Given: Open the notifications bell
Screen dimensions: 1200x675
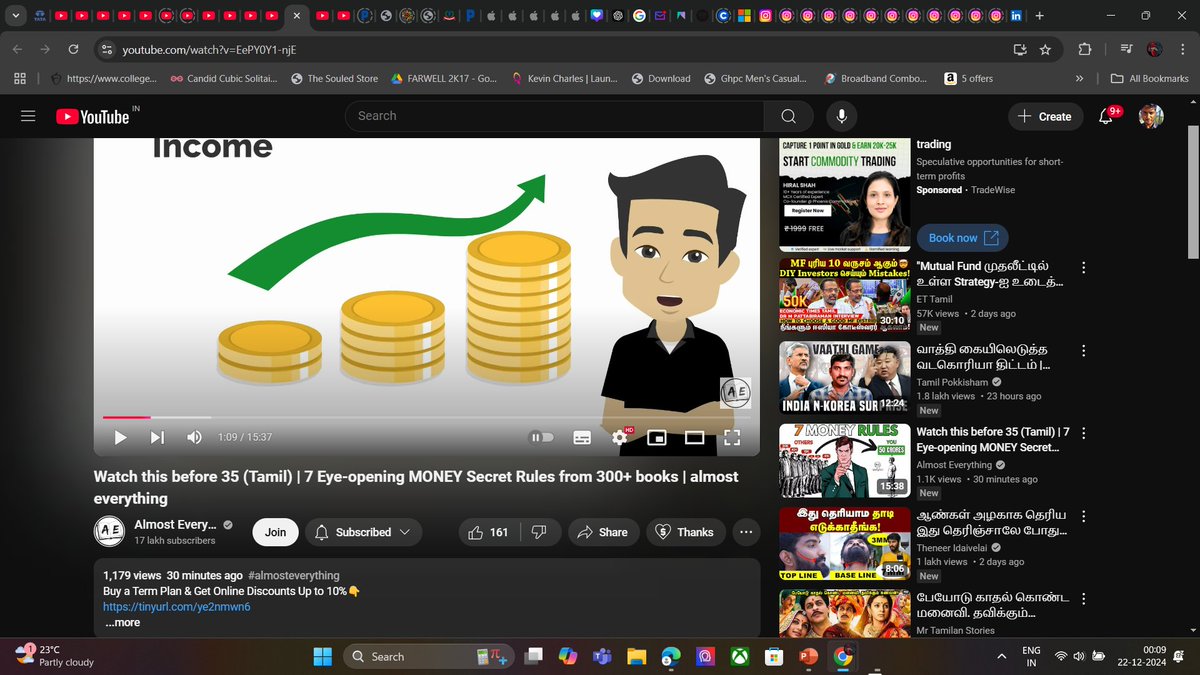Looking at the screenshot, I should pos(1105,116).
